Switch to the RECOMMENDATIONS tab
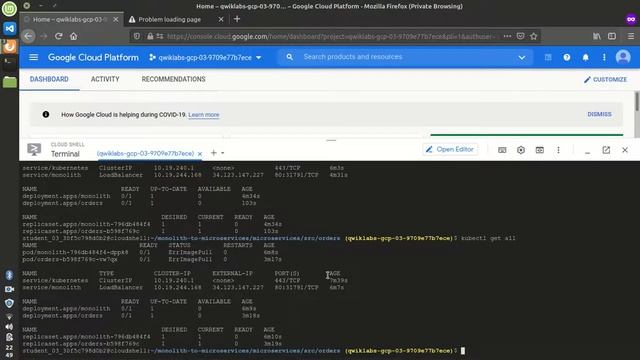This screenshot has height=360, width=640. pyautogui.click(x=173, y=79)
